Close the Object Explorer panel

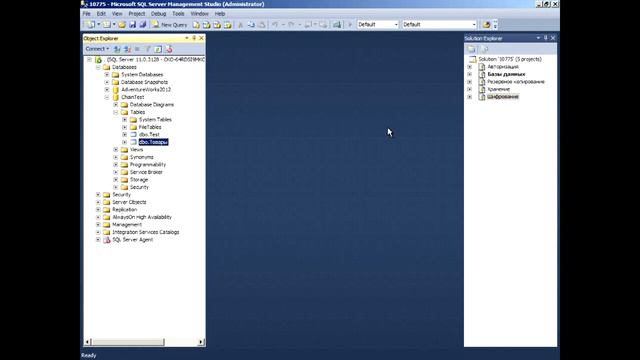pyautogui.click(x=201, y=38)
